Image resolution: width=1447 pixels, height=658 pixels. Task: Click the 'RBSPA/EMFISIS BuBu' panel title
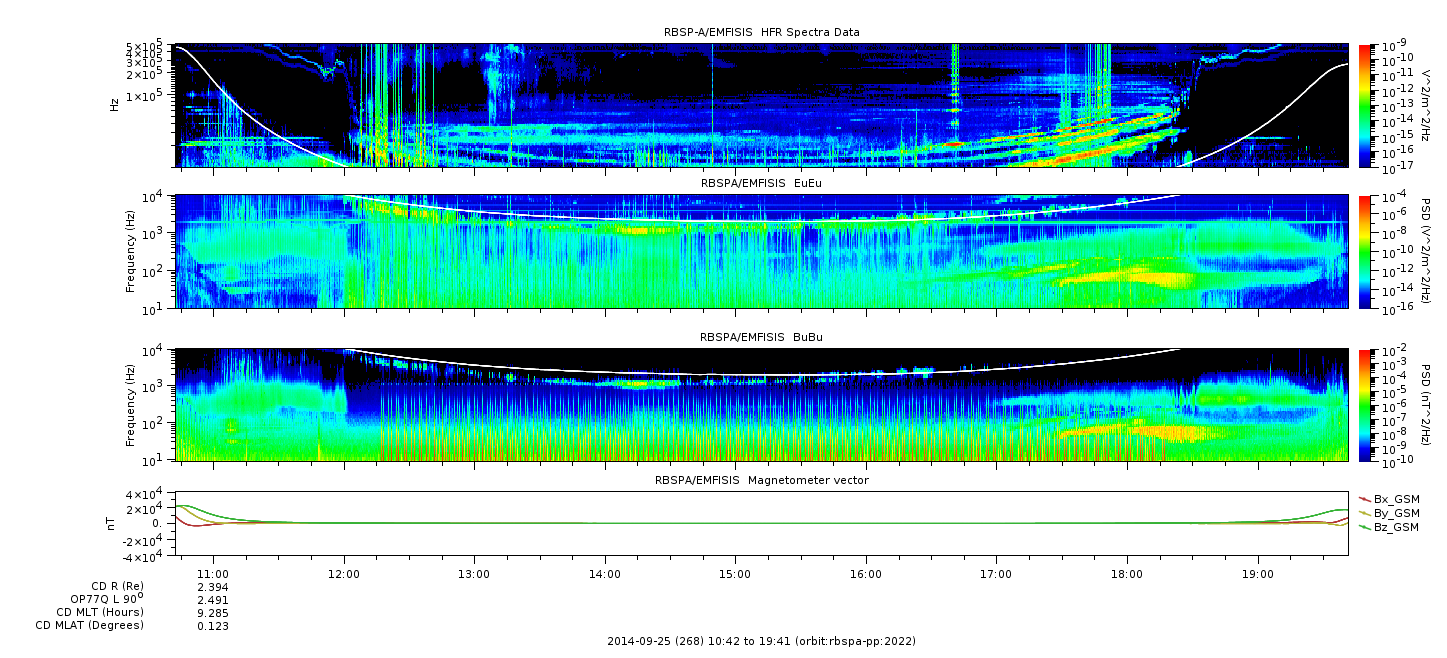click(761, 338)
